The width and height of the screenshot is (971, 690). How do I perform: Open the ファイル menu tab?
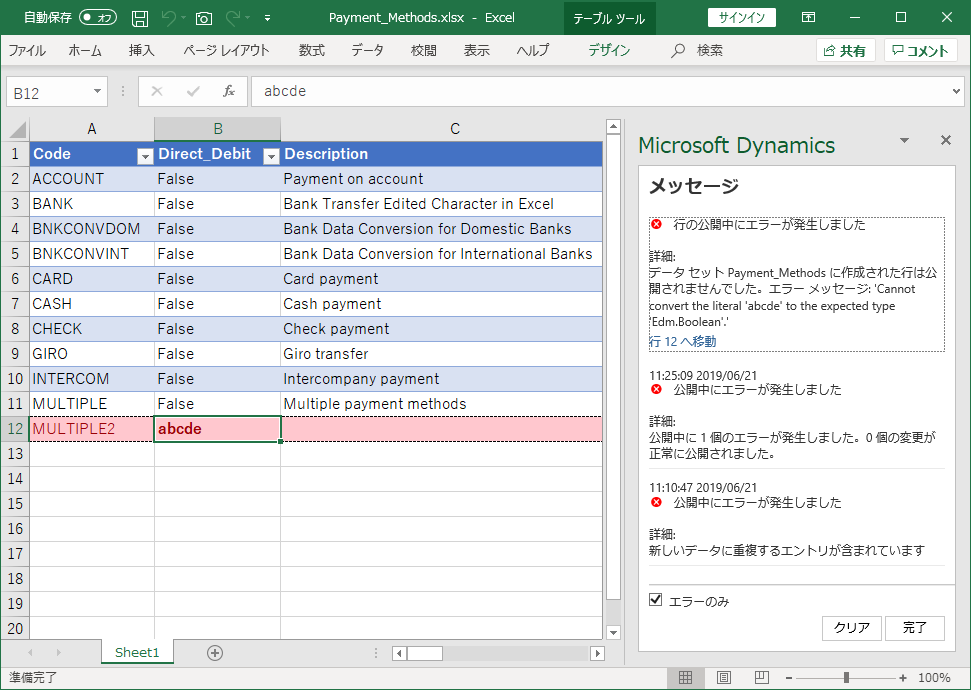27,50
